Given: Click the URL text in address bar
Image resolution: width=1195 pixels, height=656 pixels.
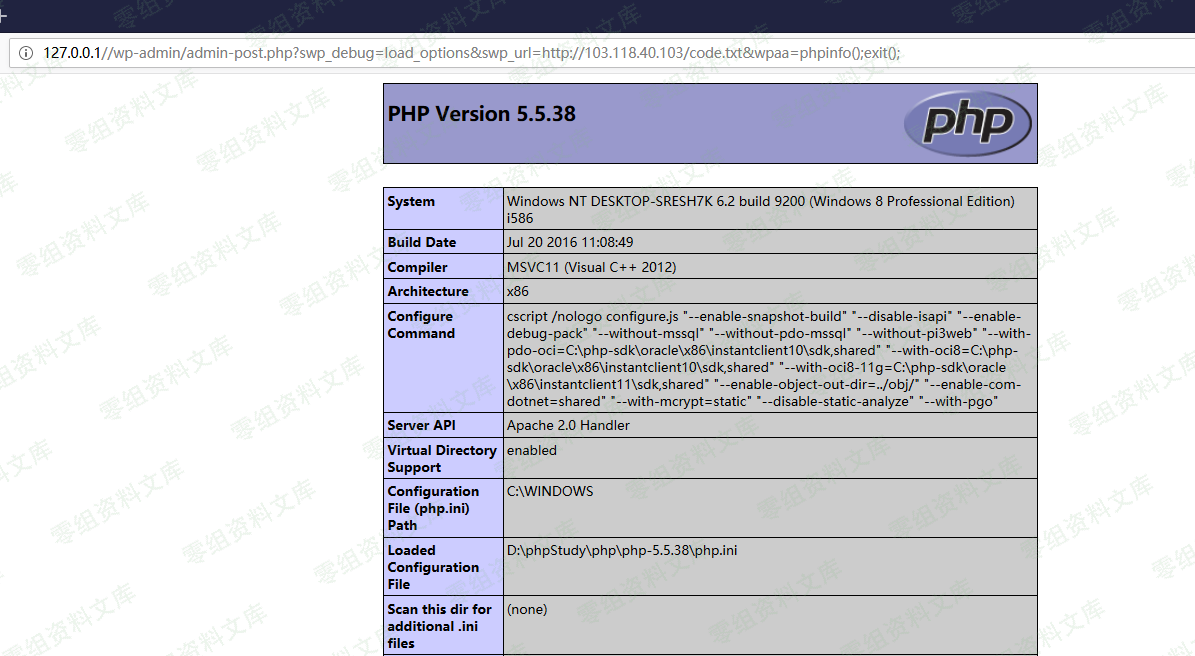Looking at the screenshot, I should point(470,53).
